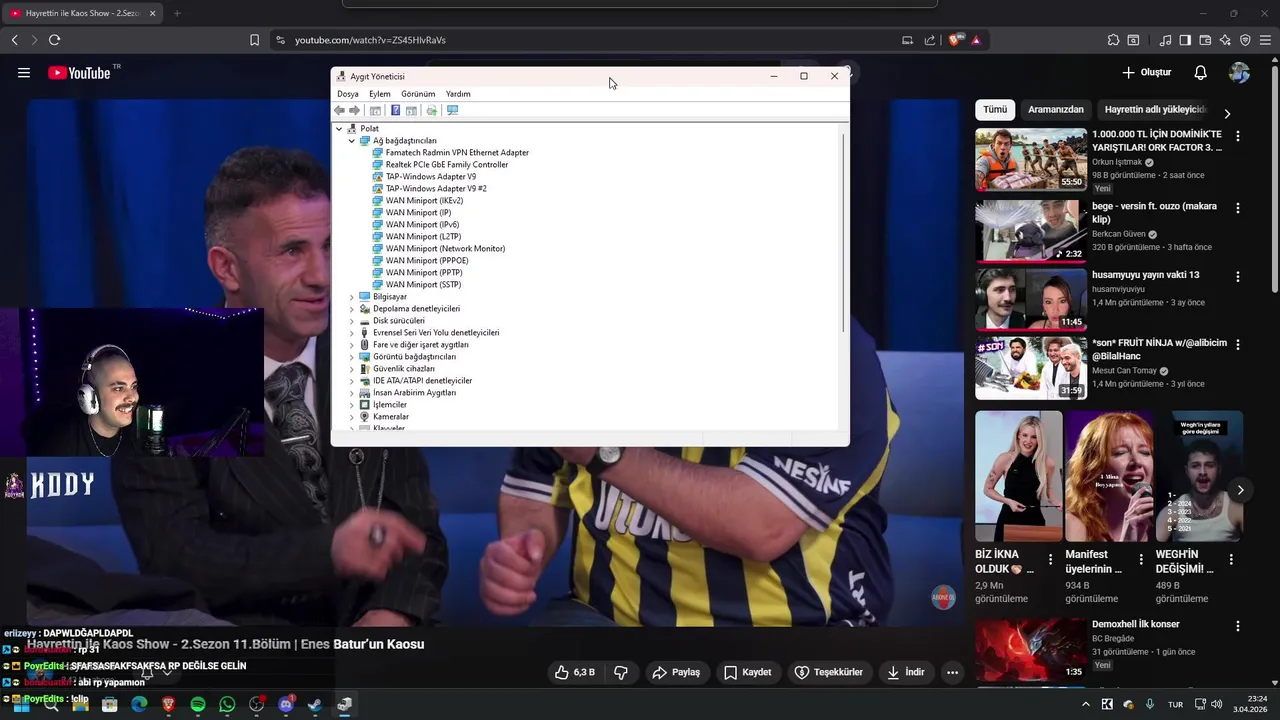Image resolution: width=1280 pixels, height=720 pixels.
Task: Select WAN Miniport (SSTP)
Action: 423,285
